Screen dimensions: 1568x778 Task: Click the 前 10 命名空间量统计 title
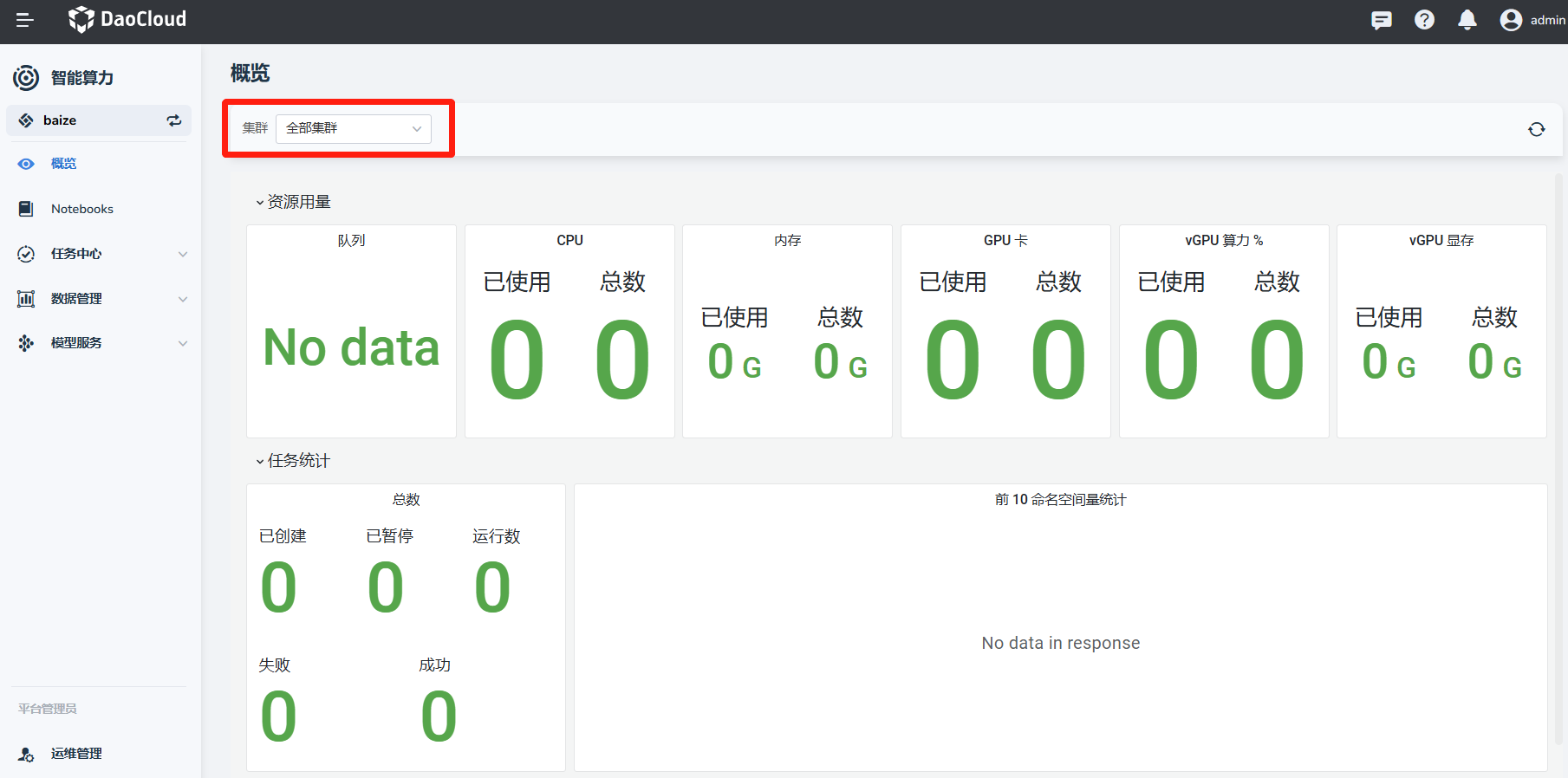[x=1061, y=499]
